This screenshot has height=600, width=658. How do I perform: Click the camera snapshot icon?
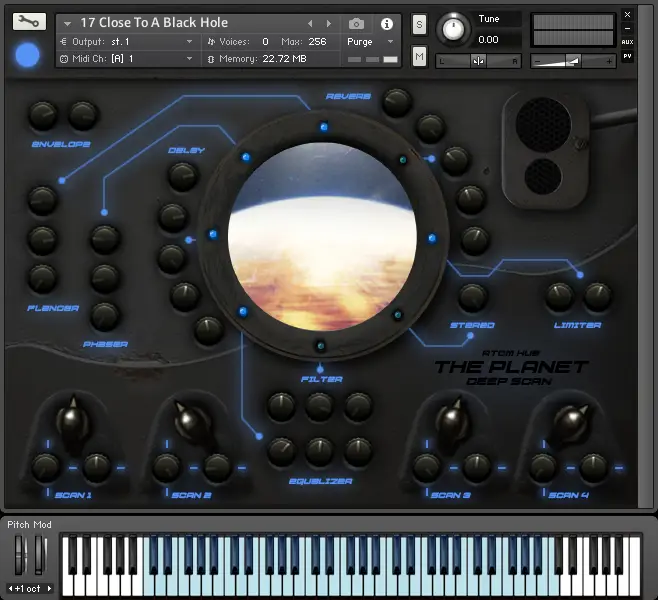356,24
